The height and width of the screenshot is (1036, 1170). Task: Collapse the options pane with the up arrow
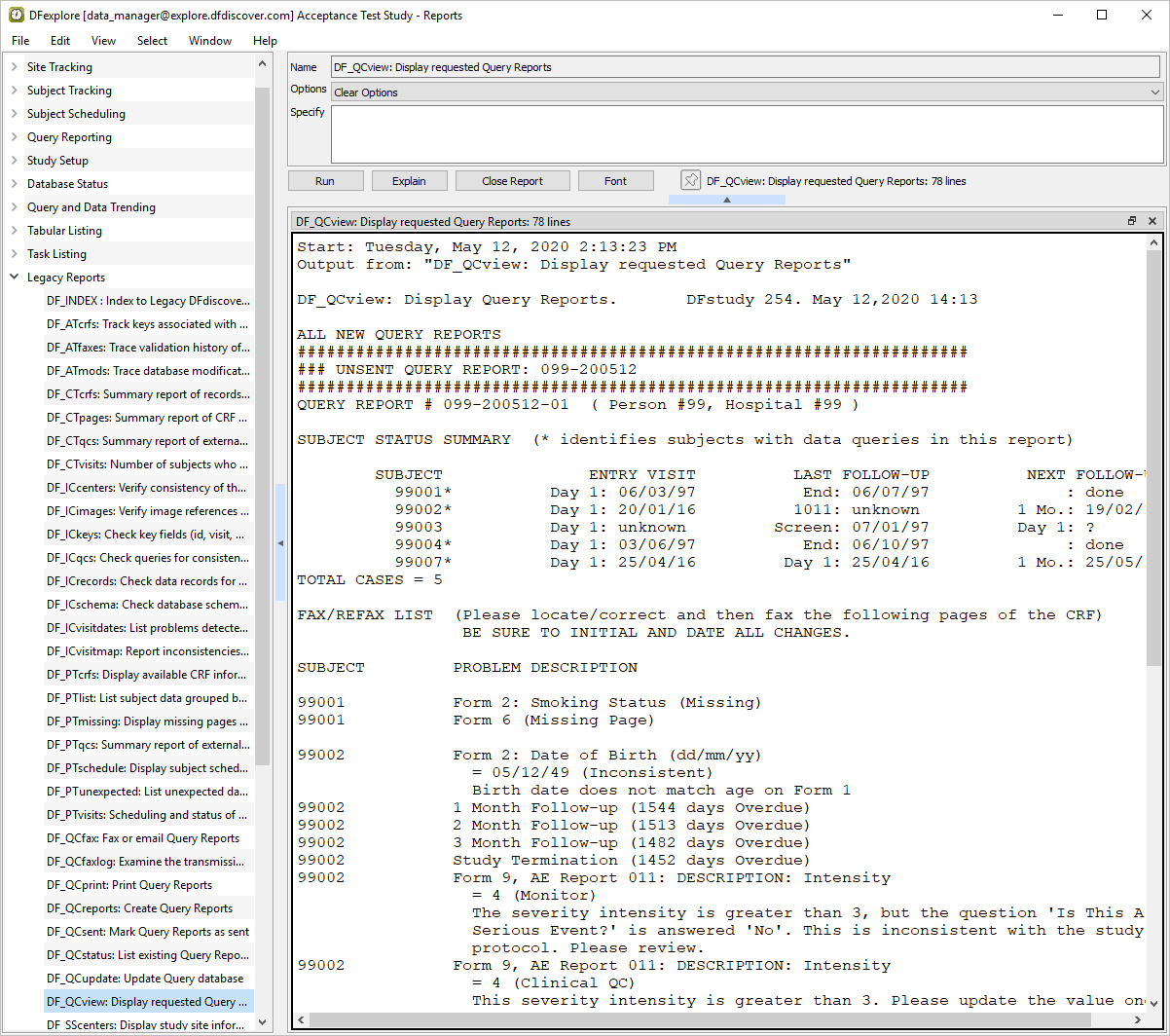coord(726,200)
